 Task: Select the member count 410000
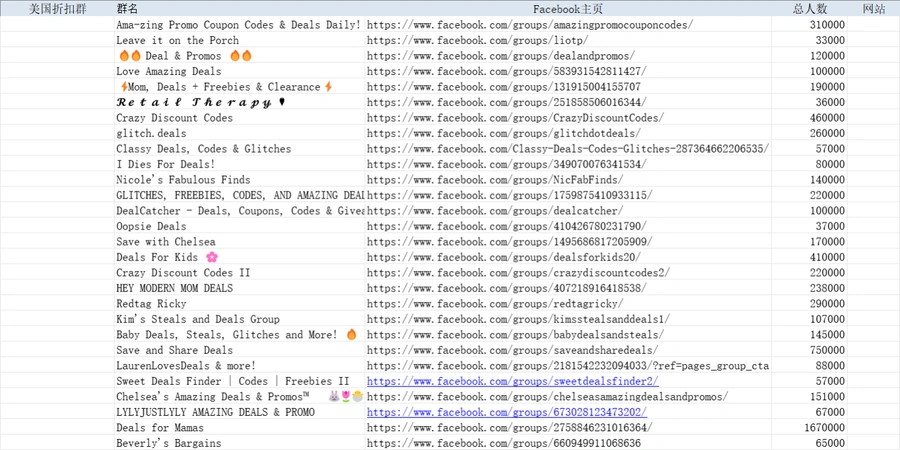pos(809,257)
